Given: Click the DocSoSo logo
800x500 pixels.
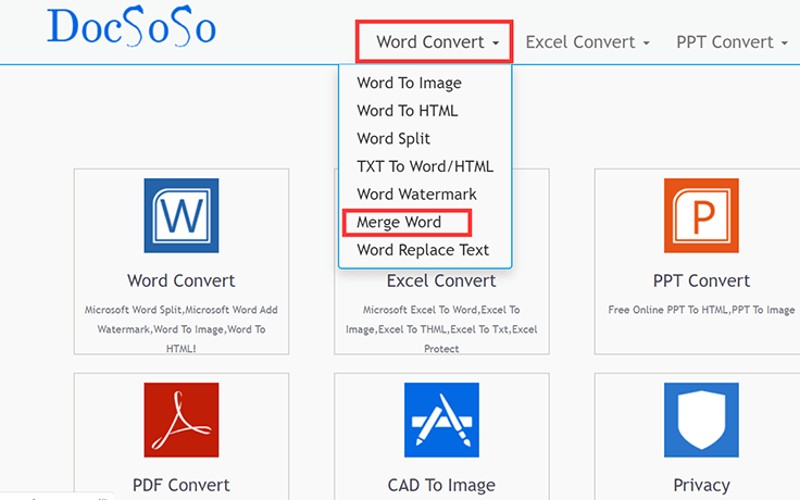Looking at the screenshot, I should click(132, 26).
